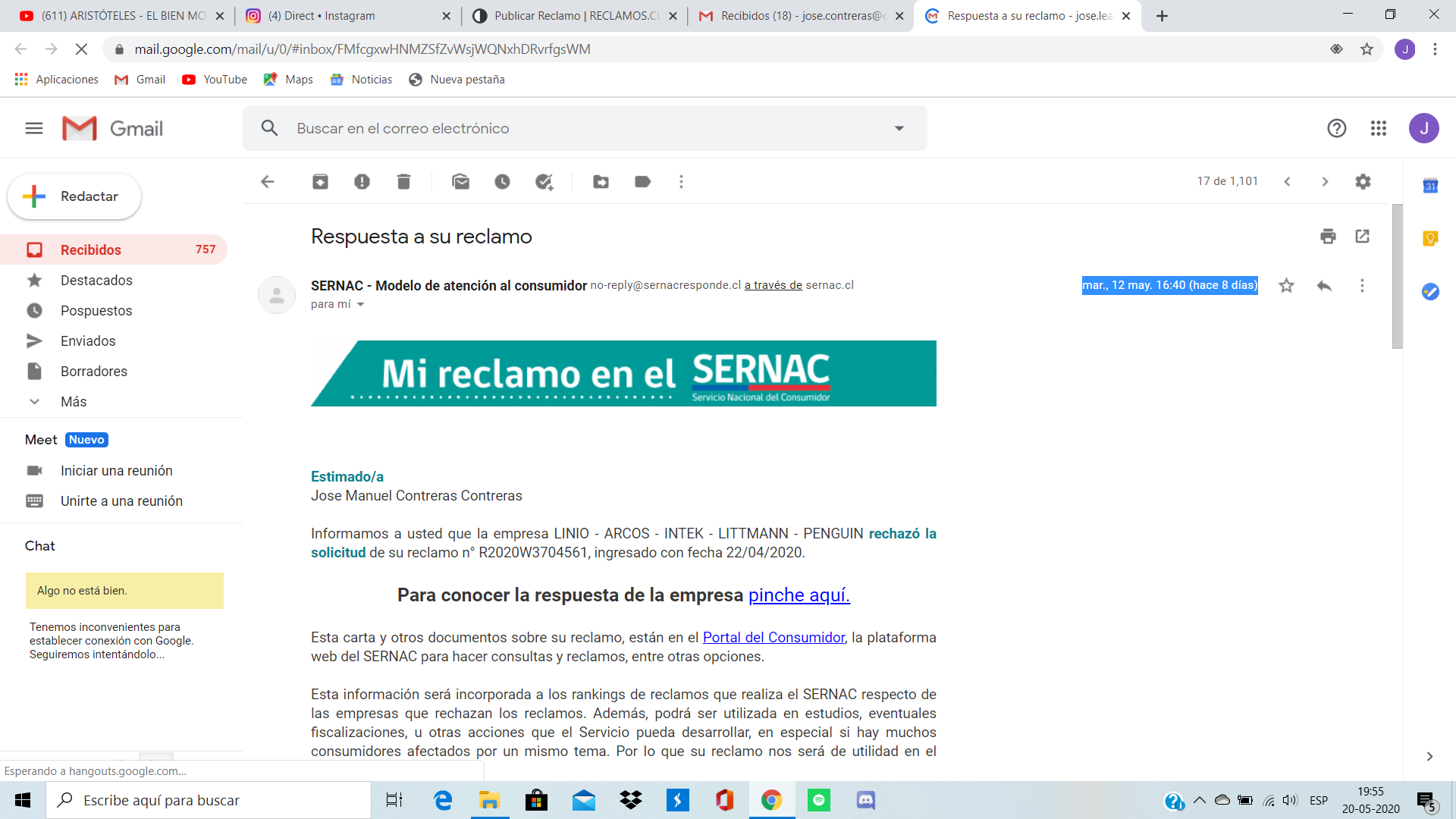
Task: Click the Chrome address bar
Action: (713, 49)
